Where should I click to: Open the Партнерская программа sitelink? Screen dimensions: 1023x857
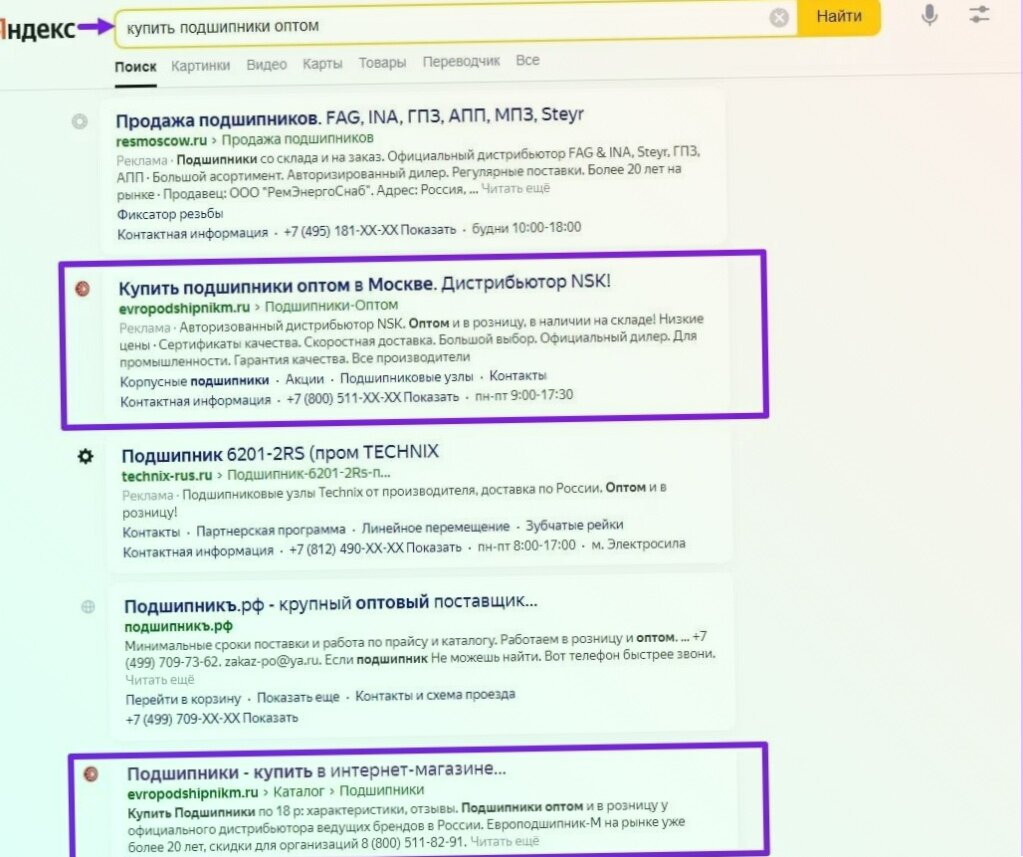point(271,529)
